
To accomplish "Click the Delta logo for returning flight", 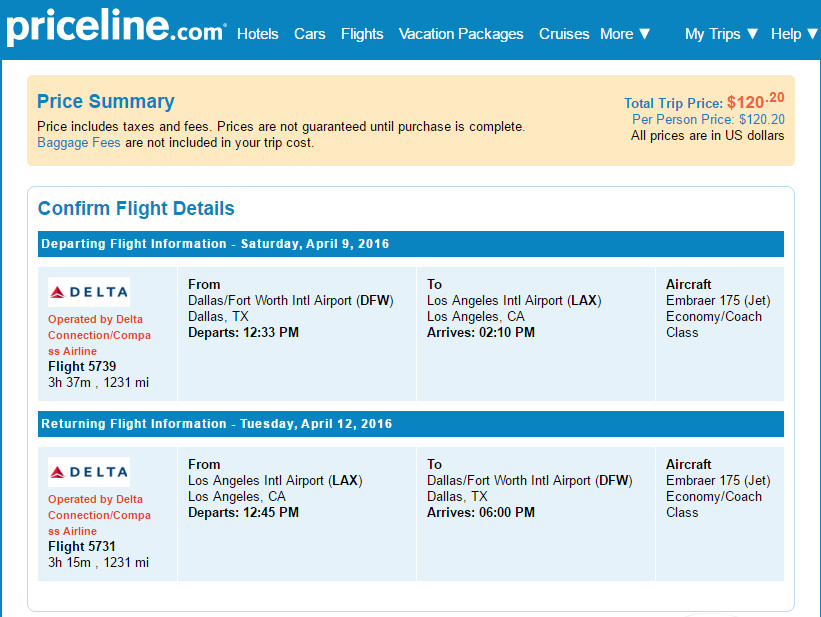I will (89, 472).
